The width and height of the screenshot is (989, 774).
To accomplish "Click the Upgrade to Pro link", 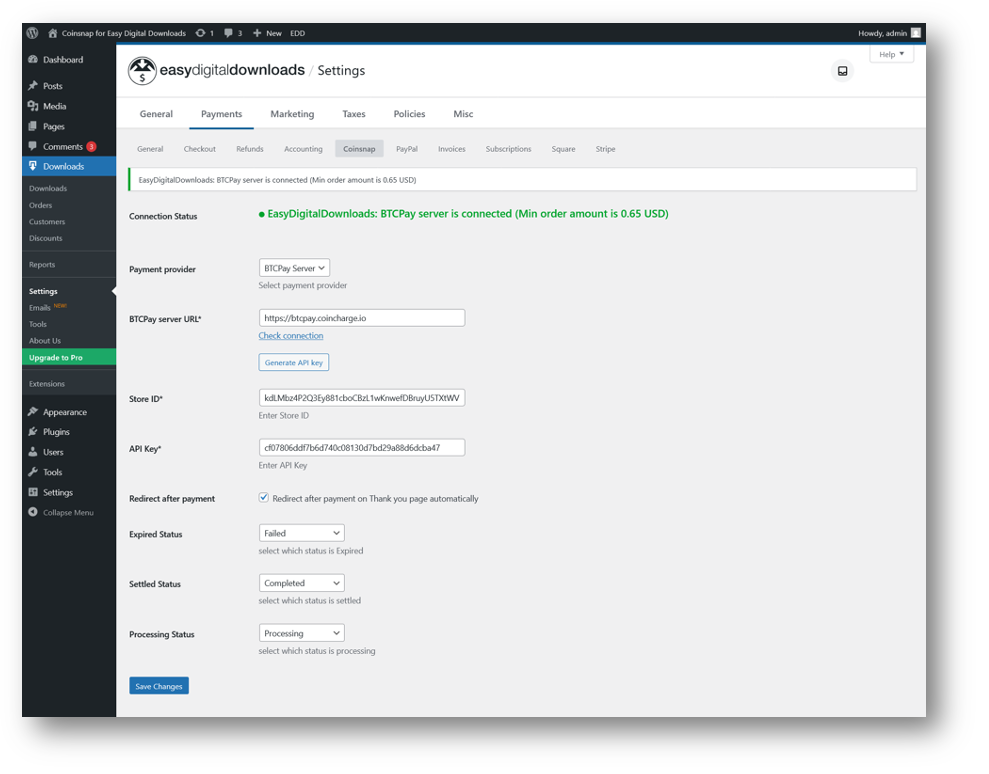I will 69,357.
